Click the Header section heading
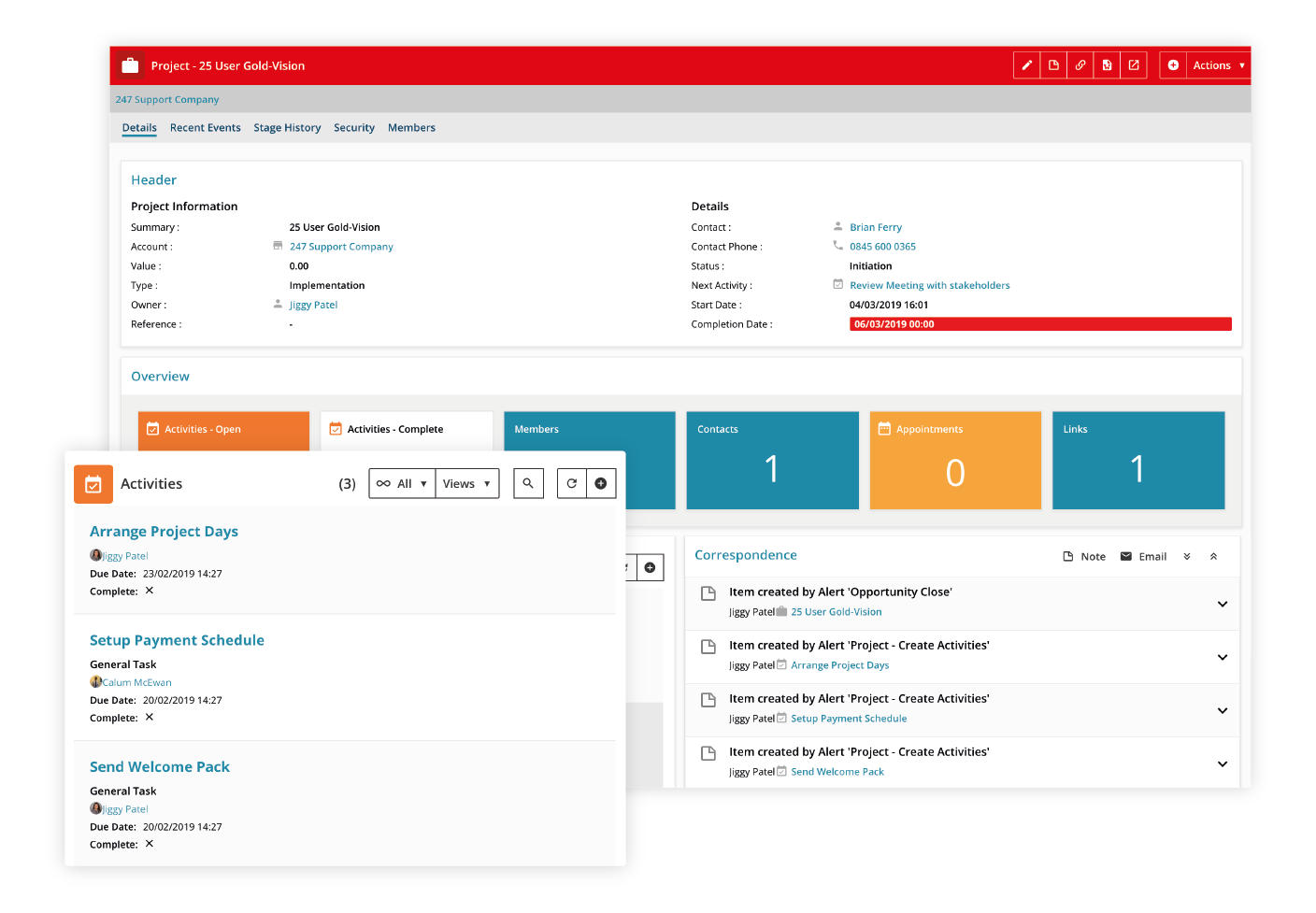Image resolution: width=1316 pixels, height=913 pixels. (x=153, y=180)
